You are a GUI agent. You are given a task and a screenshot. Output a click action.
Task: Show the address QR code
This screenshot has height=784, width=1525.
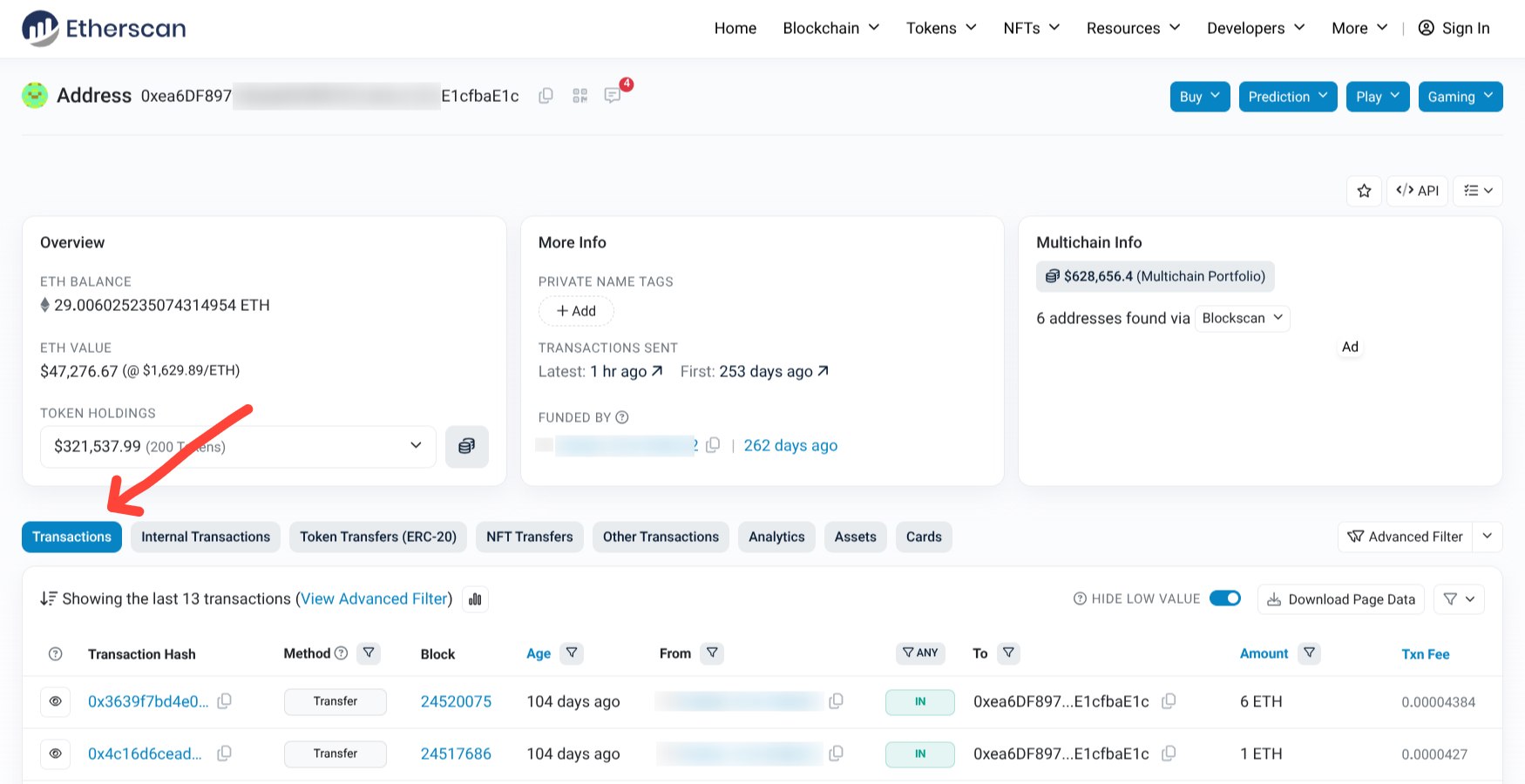(x=580, y=96)
